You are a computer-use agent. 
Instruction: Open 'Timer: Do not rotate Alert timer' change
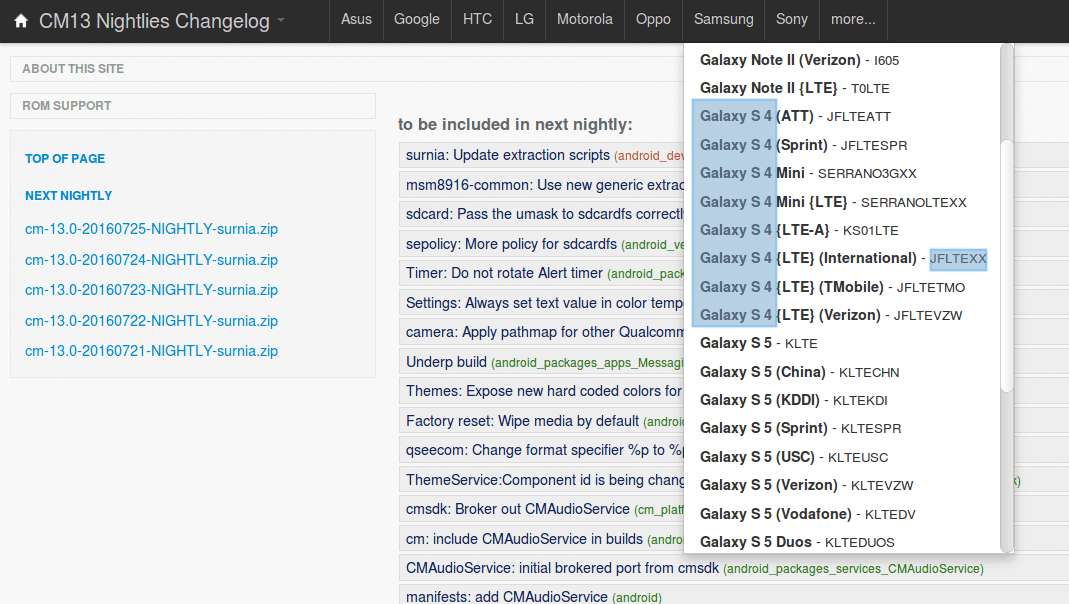point(504,273)
